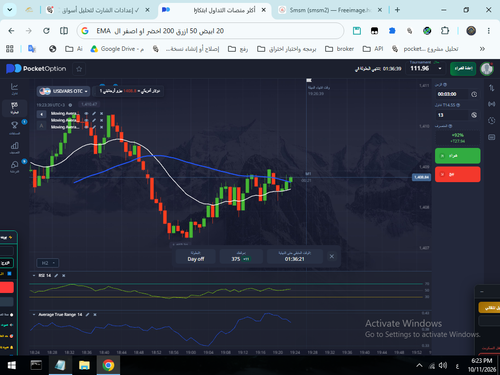
Task: Edit RSI 14 settings pencil icon
Action: tap(56, 276)
